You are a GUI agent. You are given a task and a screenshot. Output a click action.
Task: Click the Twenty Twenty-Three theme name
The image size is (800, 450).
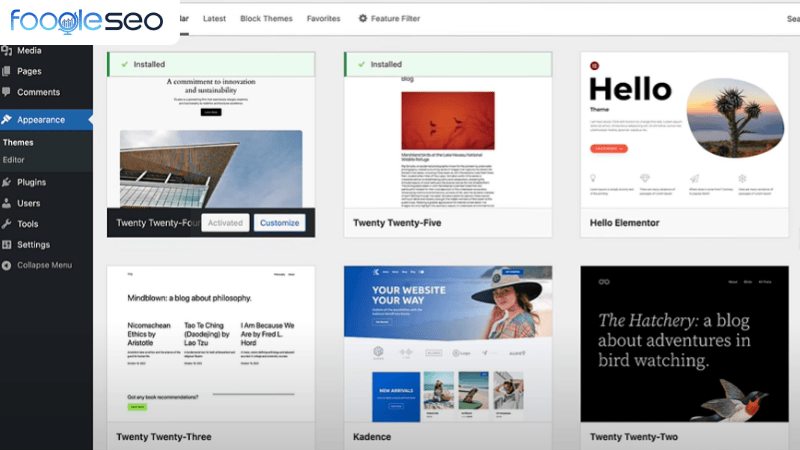tap(164, 437)
